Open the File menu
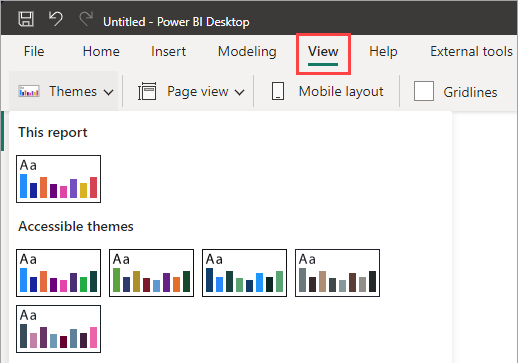Screen dimensions: 518x363 [x=34, y=51]
